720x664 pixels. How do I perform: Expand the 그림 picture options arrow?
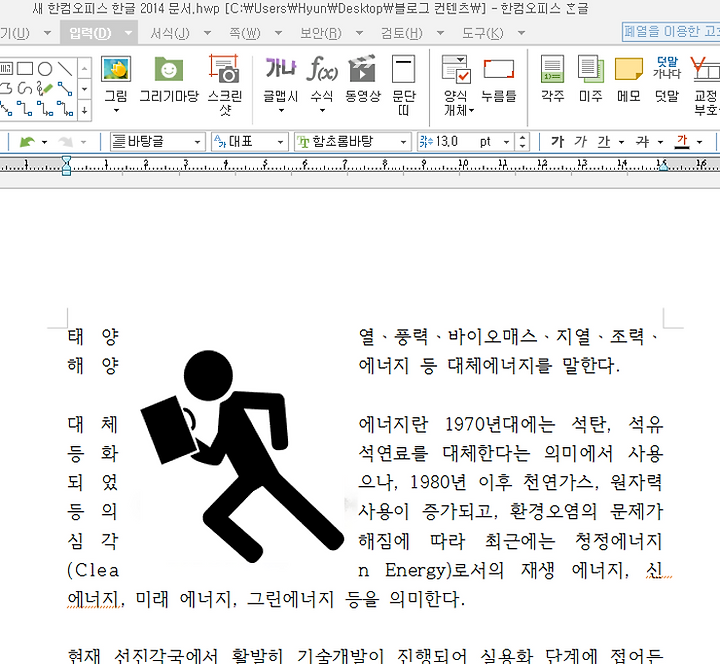point(116,111)
